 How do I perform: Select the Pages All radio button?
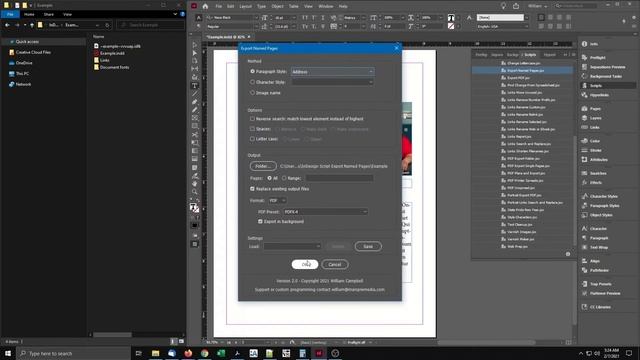pos(269,178)
